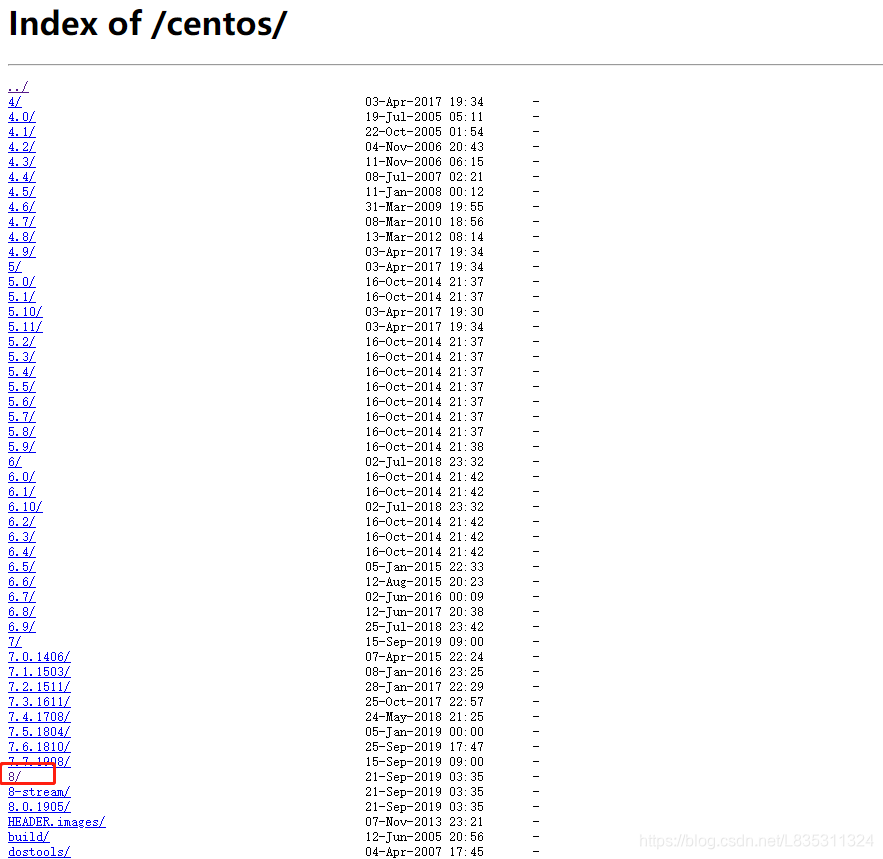Click the date 19-Jul-2005 05:11

click(x=424, y=117)
